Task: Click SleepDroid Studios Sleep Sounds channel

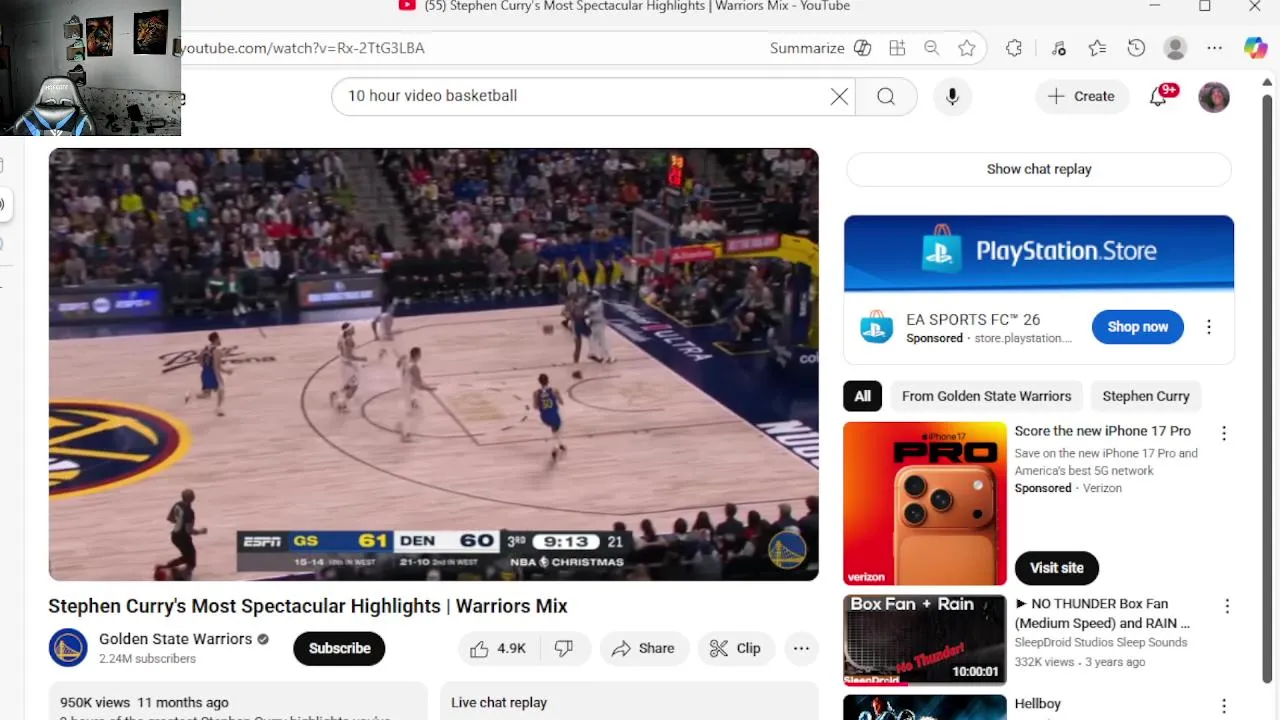Action: click(1101, 643)
